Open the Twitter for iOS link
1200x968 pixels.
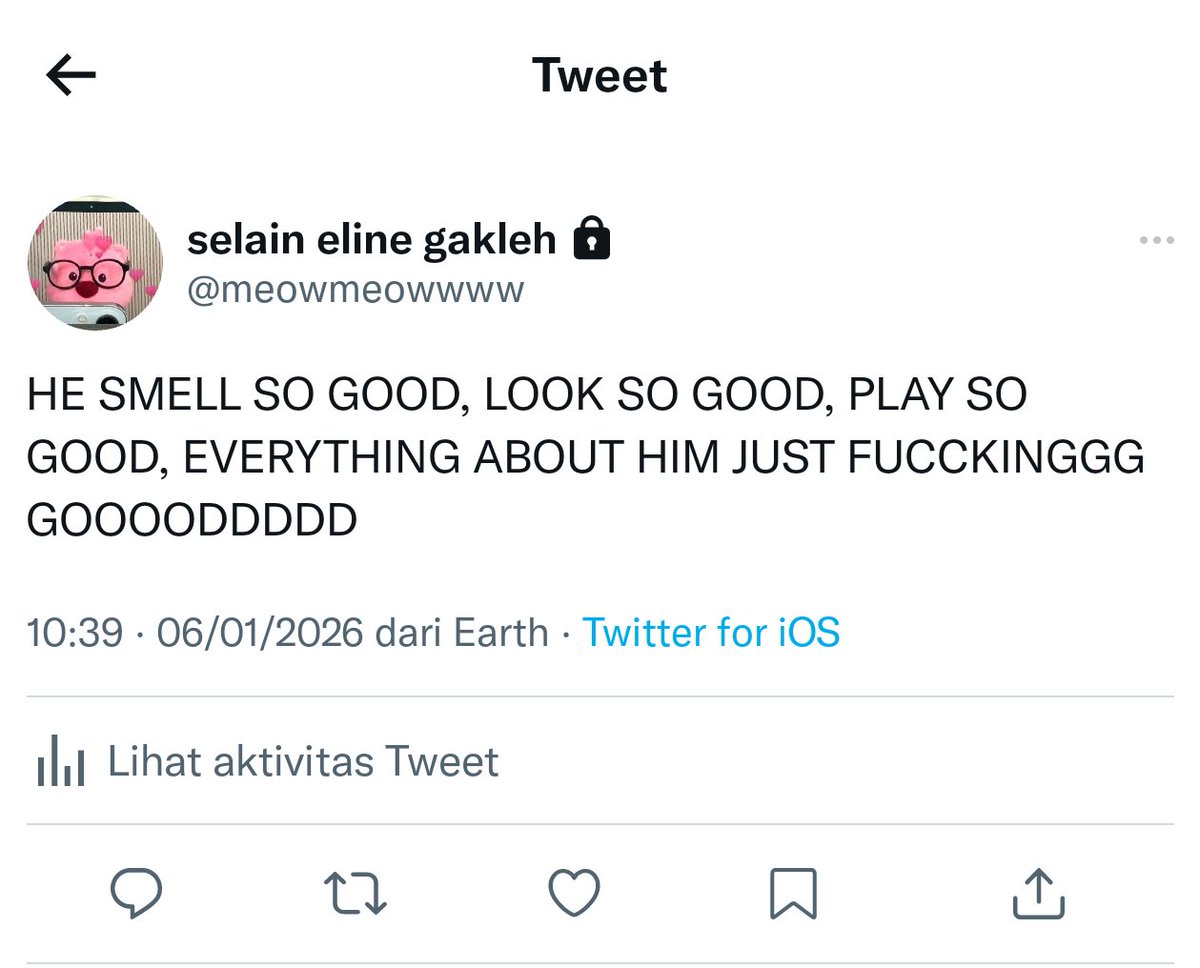[x=710, y=632]
